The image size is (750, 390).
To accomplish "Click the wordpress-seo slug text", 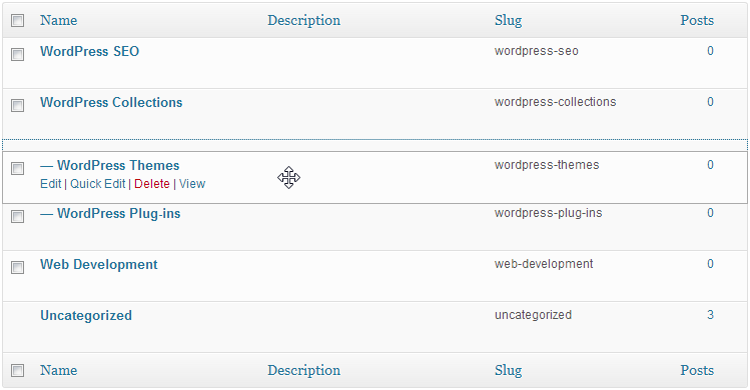I will coord(536,51).
